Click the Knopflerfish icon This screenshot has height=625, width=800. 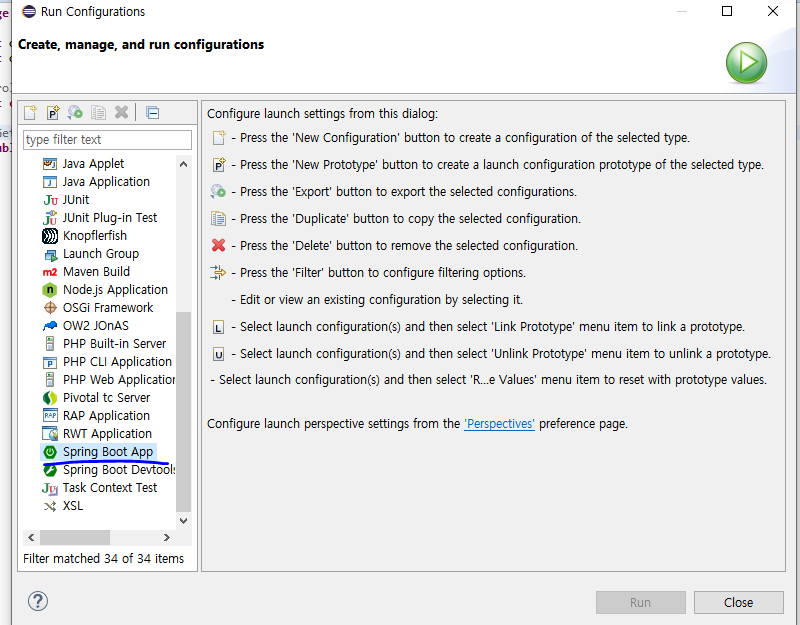tap(50, 236)
